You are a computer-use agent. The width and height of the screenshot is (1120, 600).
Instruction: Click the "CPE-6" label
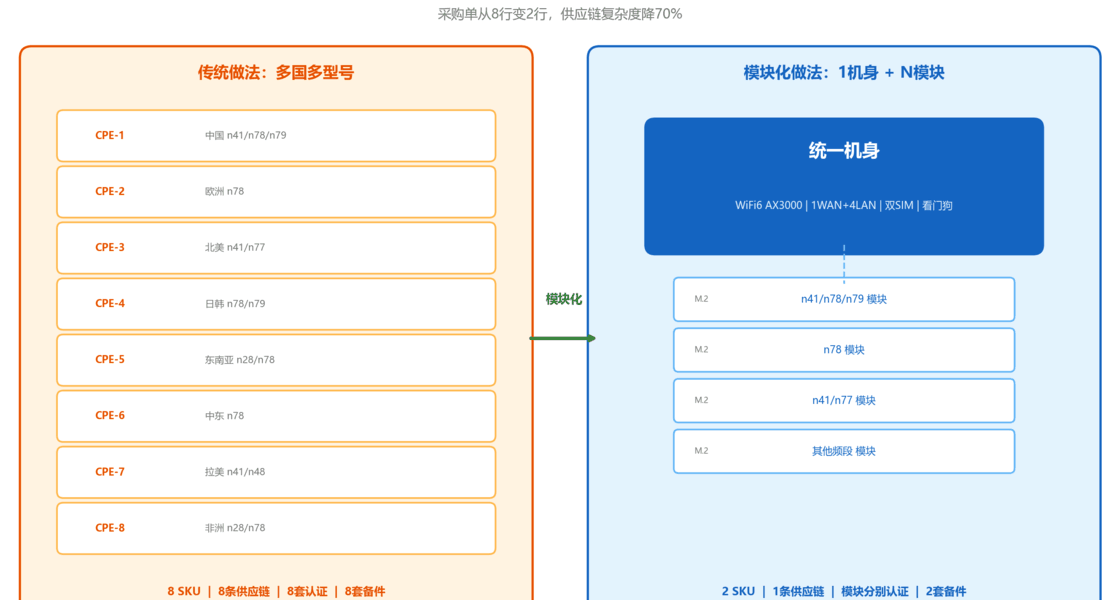tap(110, 415)
